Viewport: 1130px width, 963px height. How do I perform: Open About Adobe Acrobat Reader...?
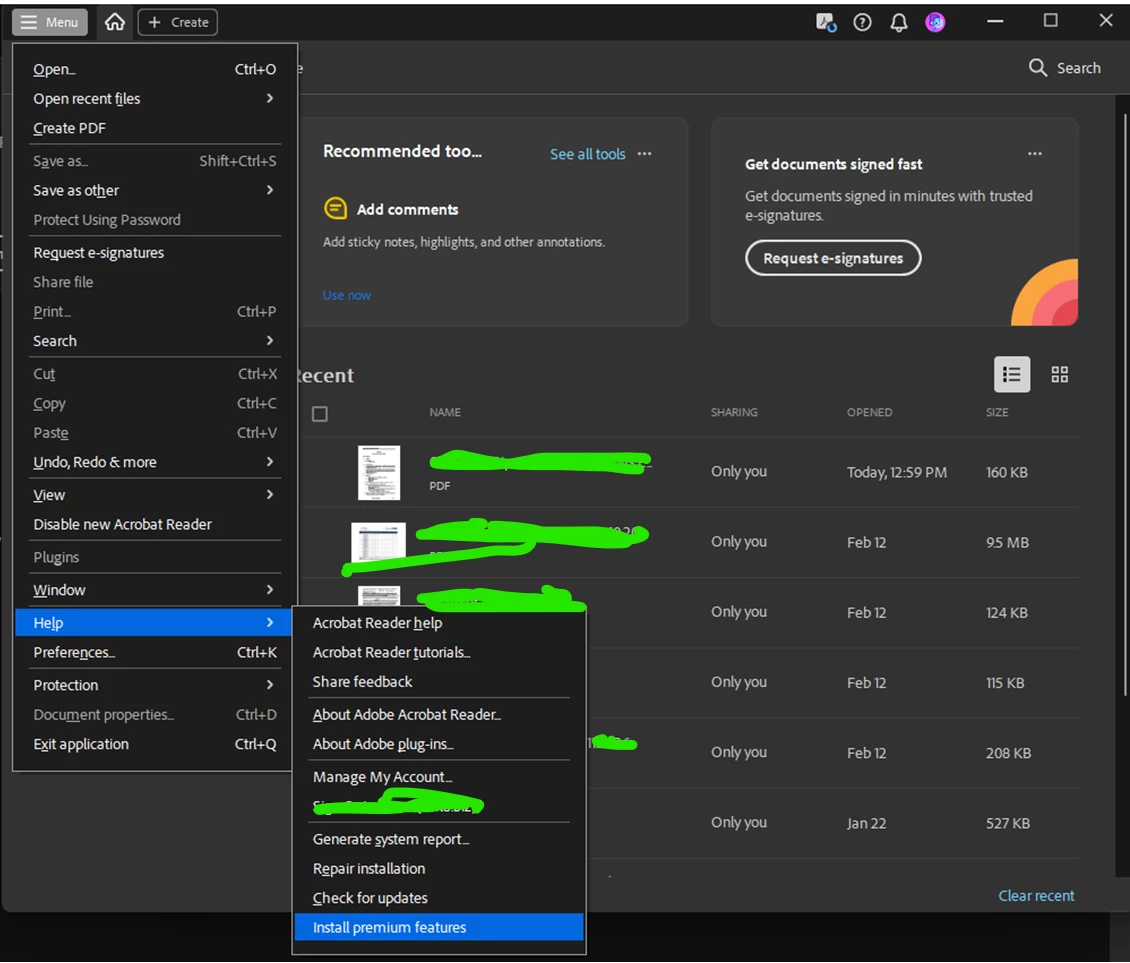pyautogui.click(x=439, y=715)
